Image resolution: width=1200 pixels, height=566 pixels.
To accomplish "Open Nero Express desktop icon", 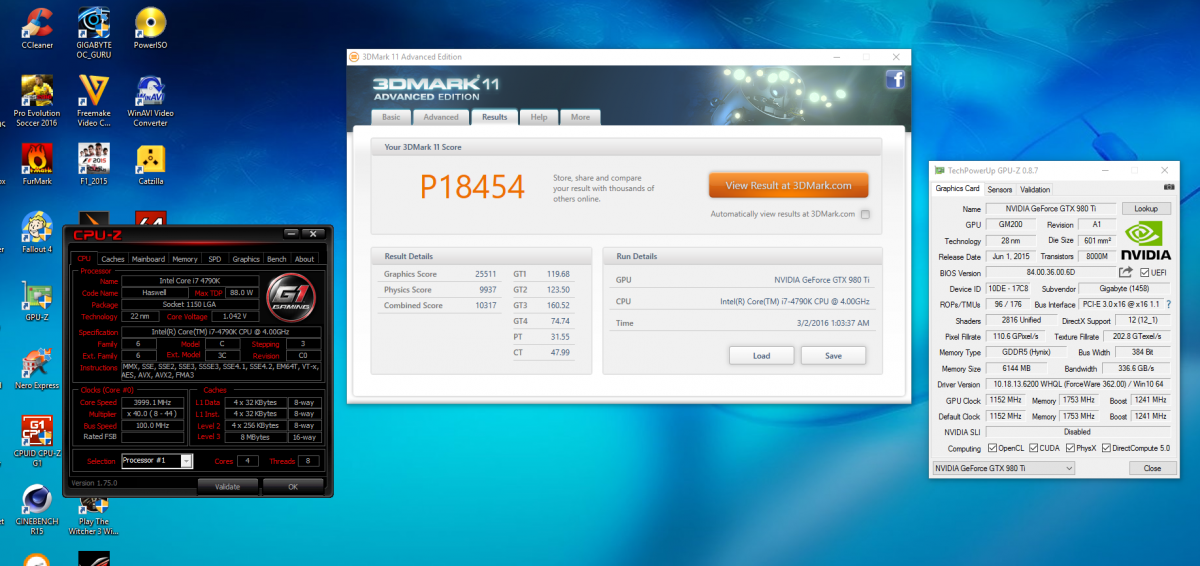I will tap(37, 369).
